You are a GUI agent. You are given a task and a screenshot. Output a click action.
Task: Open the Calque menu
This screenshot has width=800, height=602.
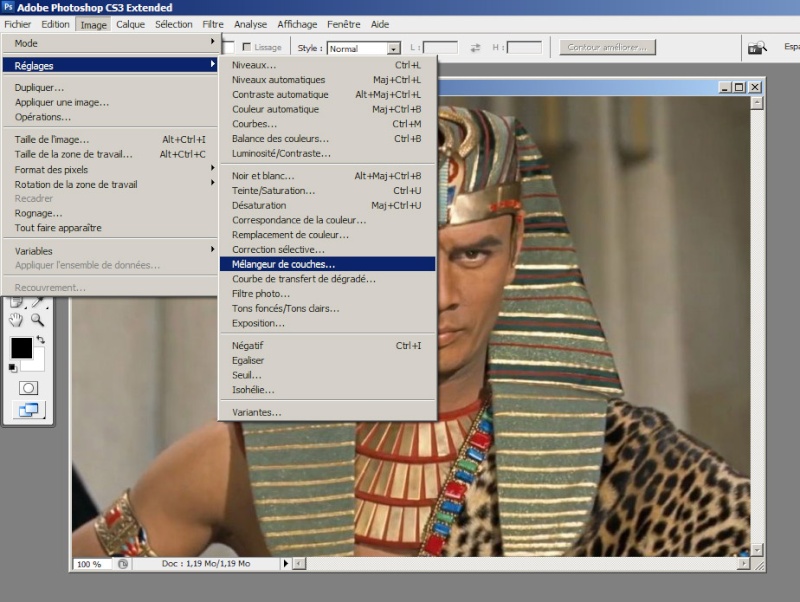click(131, 24)
